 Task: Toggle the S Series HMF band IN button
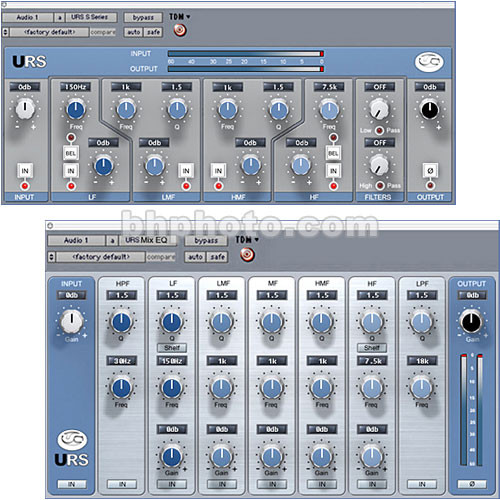tap(218, 171)
